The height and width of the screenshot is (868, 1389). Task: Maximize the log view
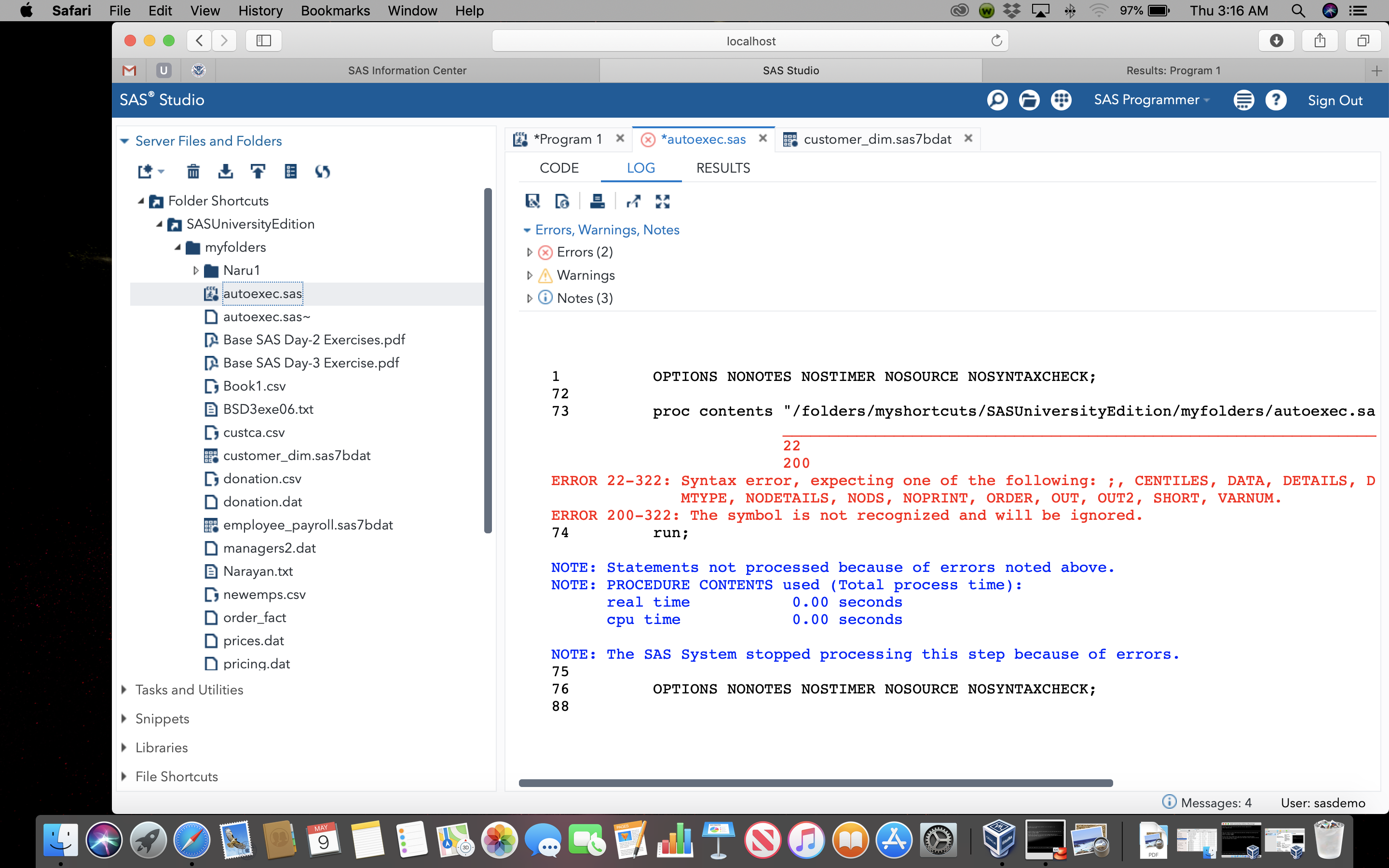coord(662,201)
